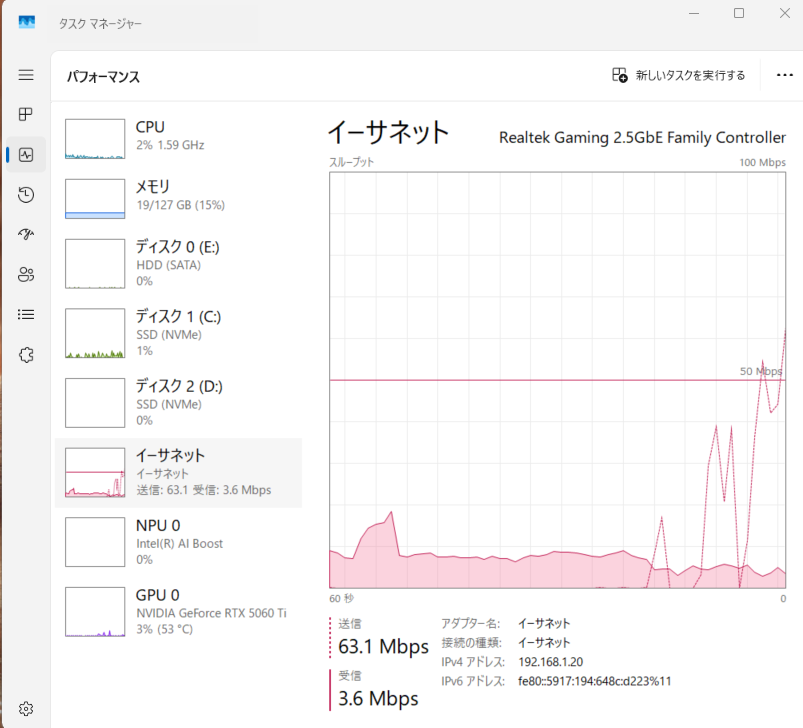Click the 新しいタスクを実行する button
803x728 pixels.
678,75
